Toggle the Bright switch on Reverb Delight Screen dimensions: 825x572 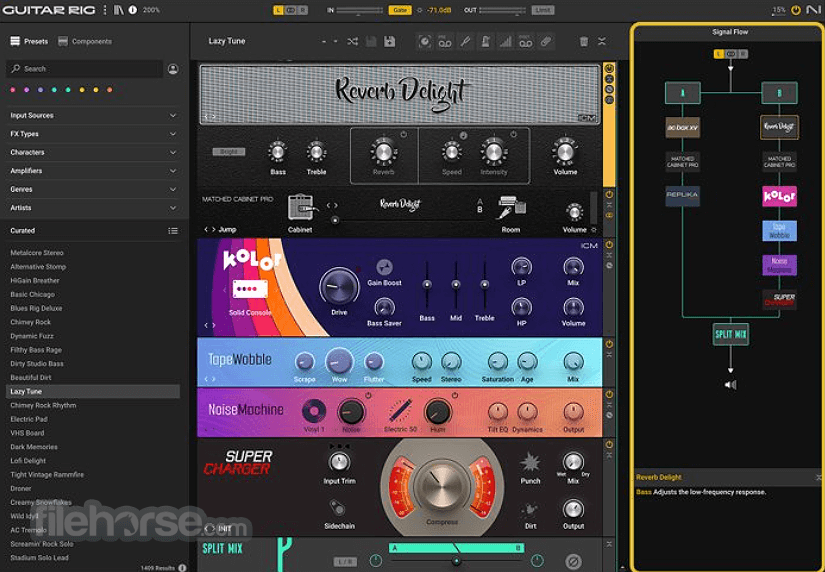pyautogui.click(x=229, y=152)
